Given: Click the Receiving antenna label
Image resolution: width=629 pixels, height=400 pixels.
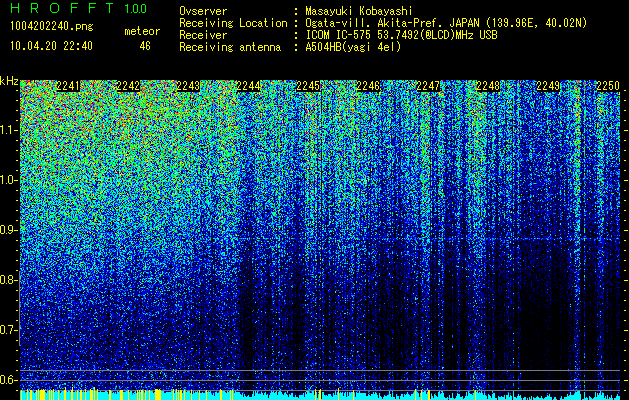Looking at the screenshot, I should [230, 47].
